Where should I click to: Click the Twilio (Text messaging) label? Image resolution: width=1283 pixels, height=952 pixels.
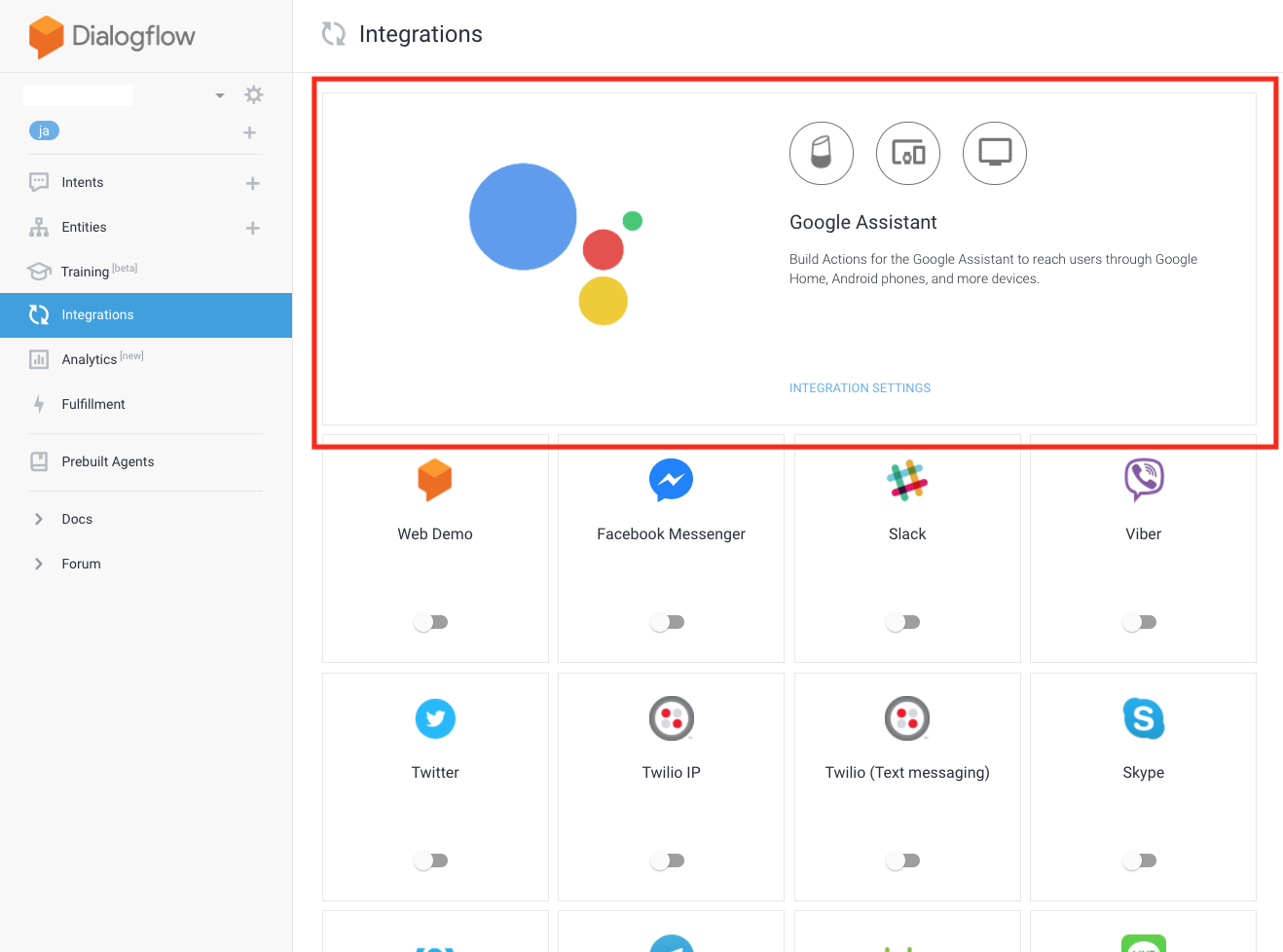[907, 773]
